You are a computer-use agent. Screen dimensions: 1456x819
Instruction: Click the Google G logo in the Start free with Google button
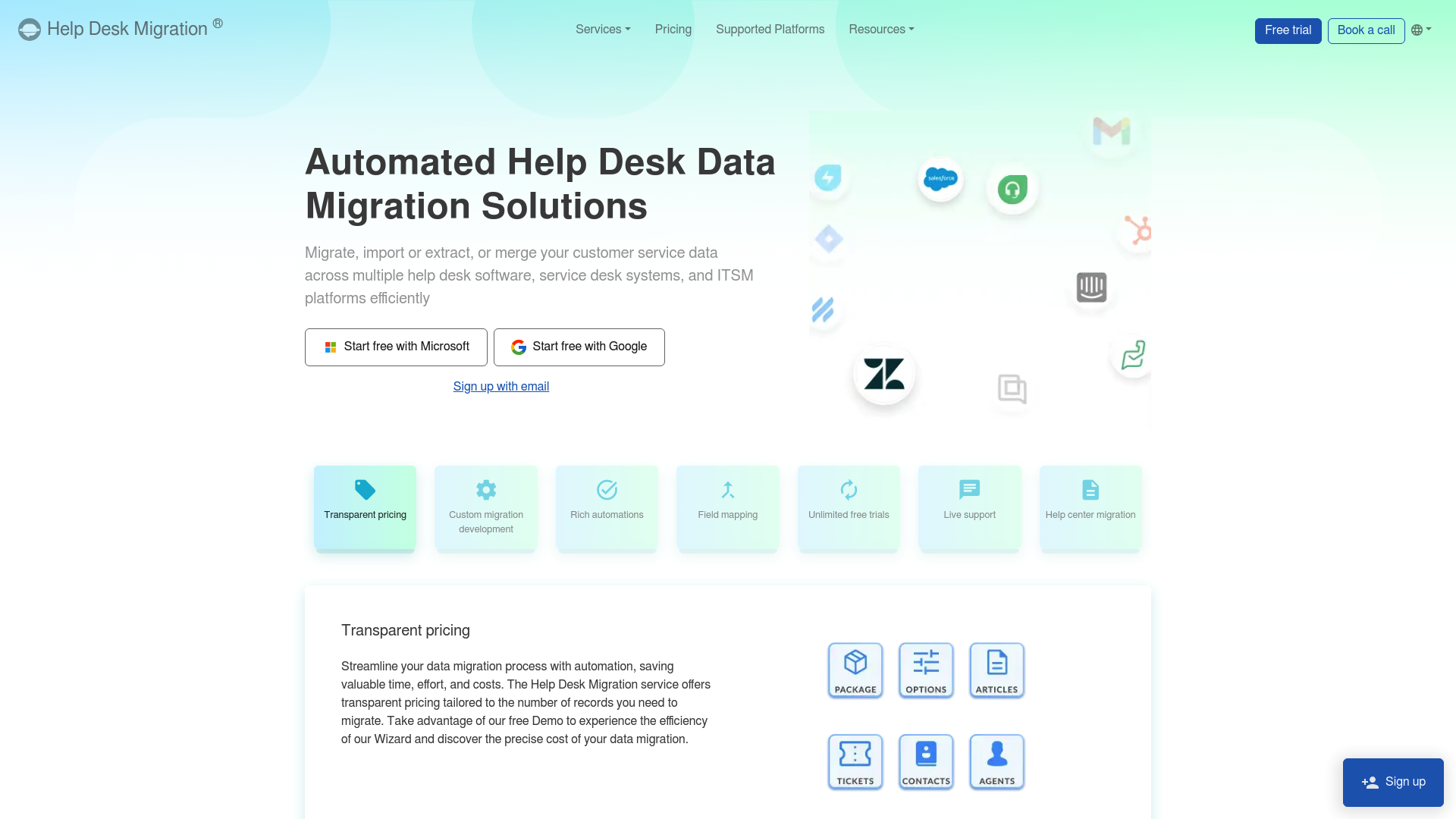pyautogui.click(x=519, y=347)
